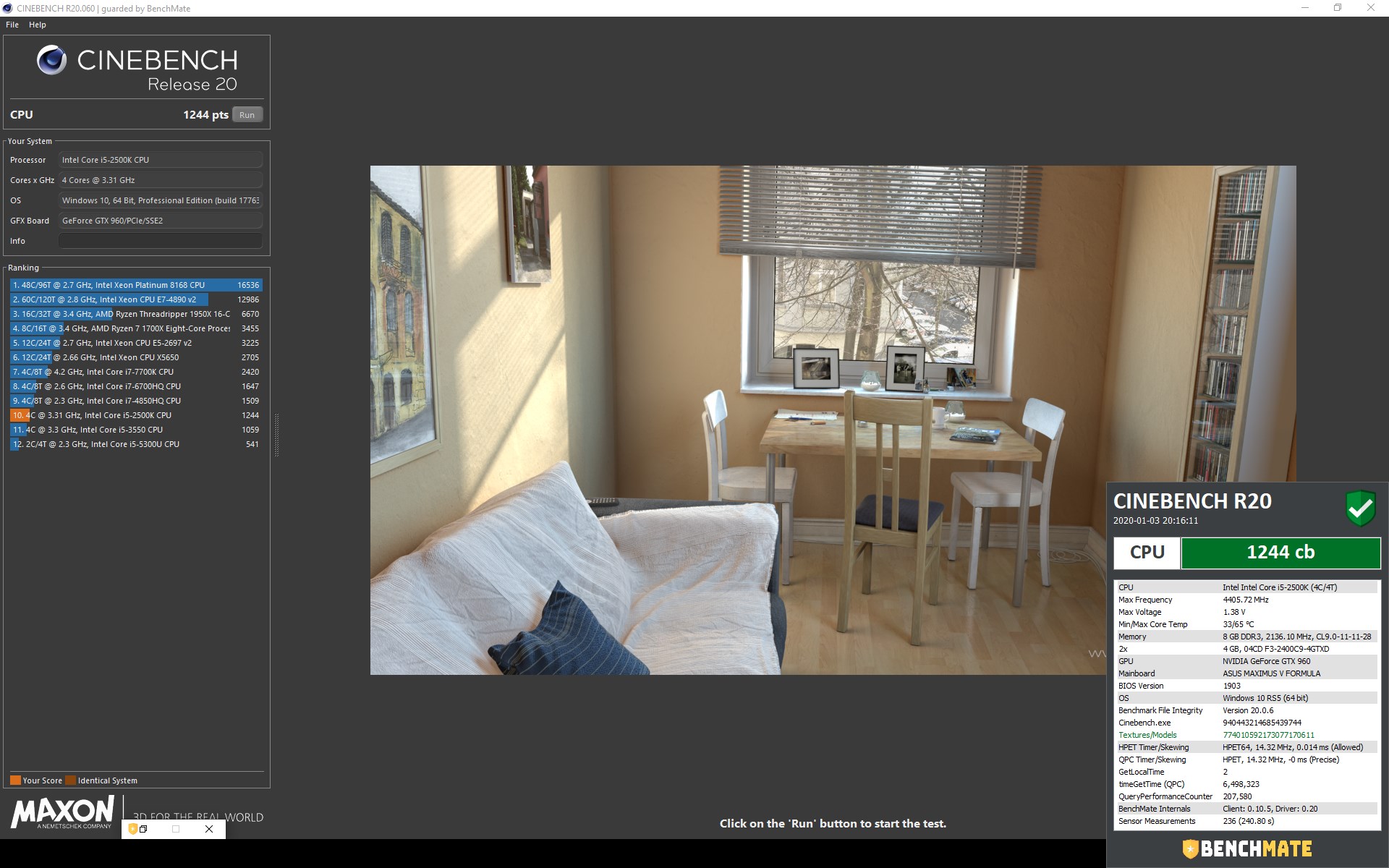Open the File menu
Screen dimensions: 1389x868
tap(12, 25)
